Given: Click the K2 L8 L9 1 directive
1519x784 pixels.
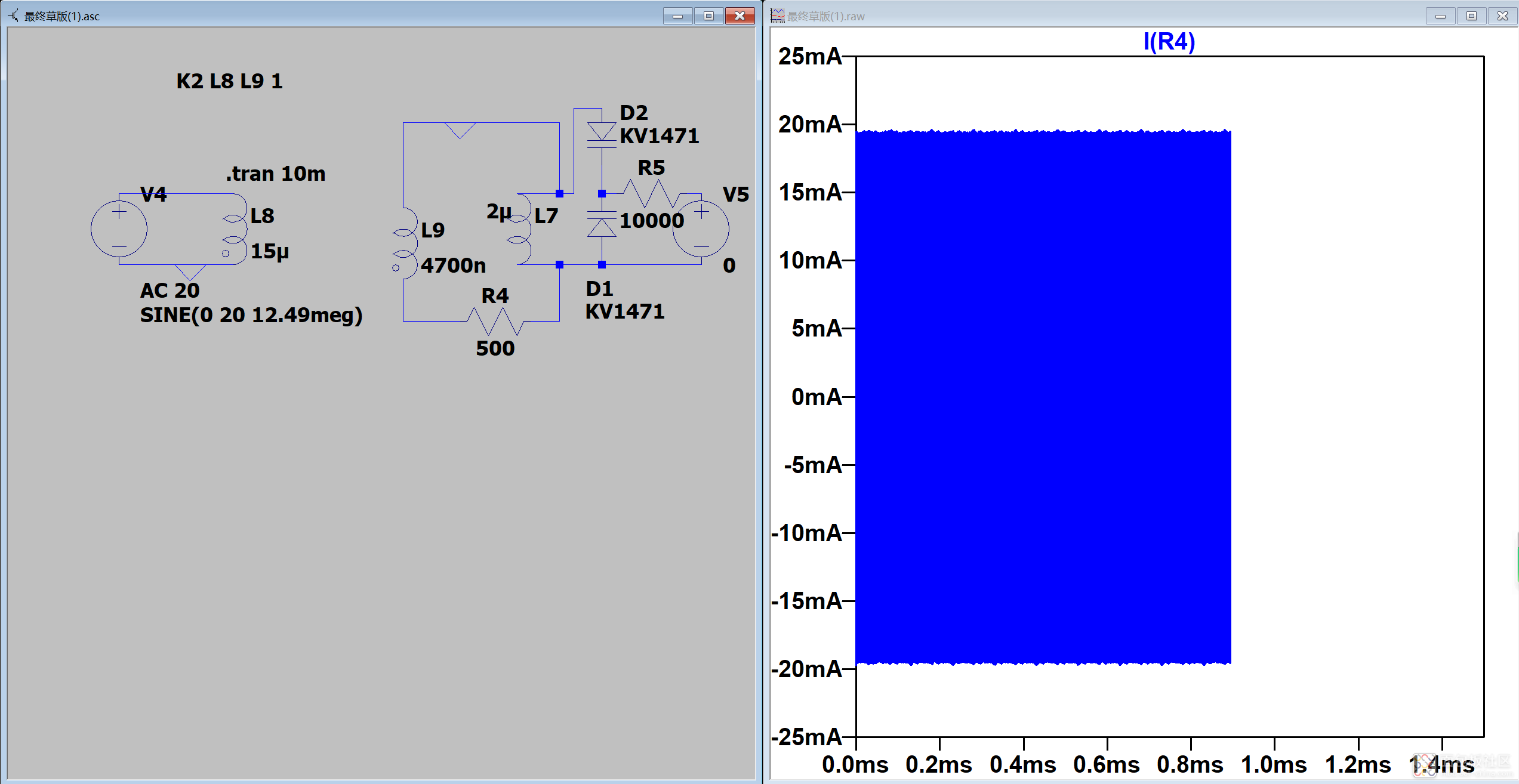Looking at the screenshot, I should pos(230,81).
